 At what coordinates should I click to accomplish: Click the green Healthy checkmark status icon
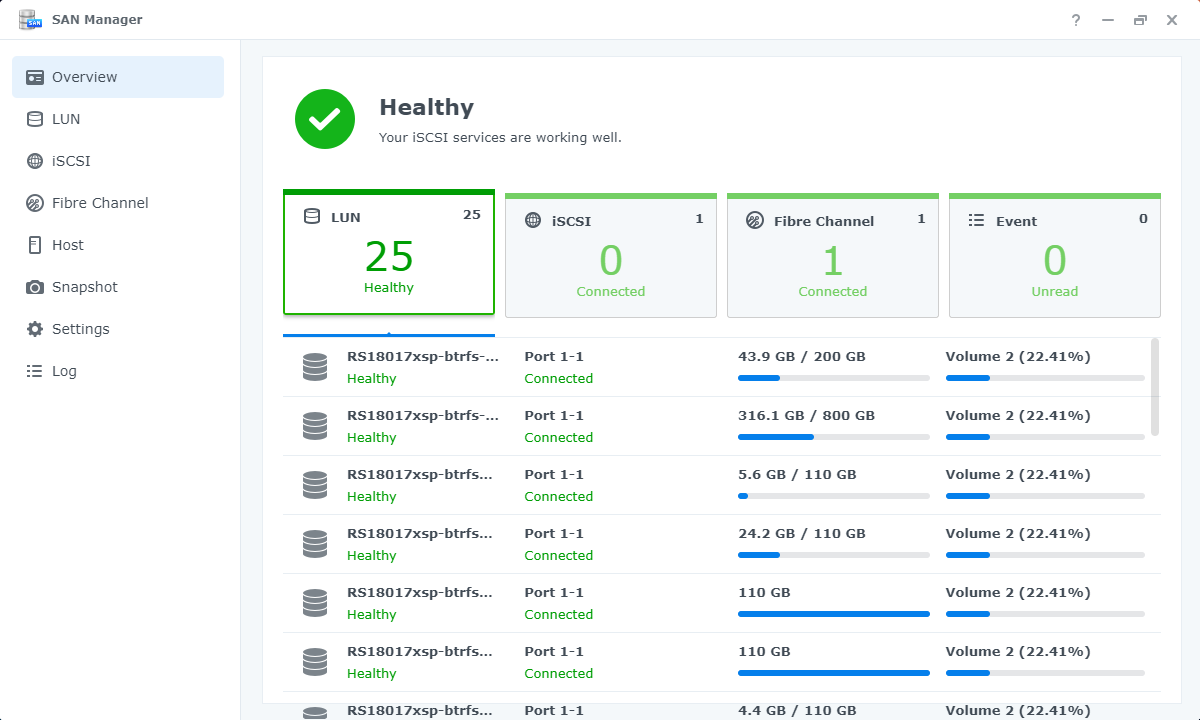(324, 119)
